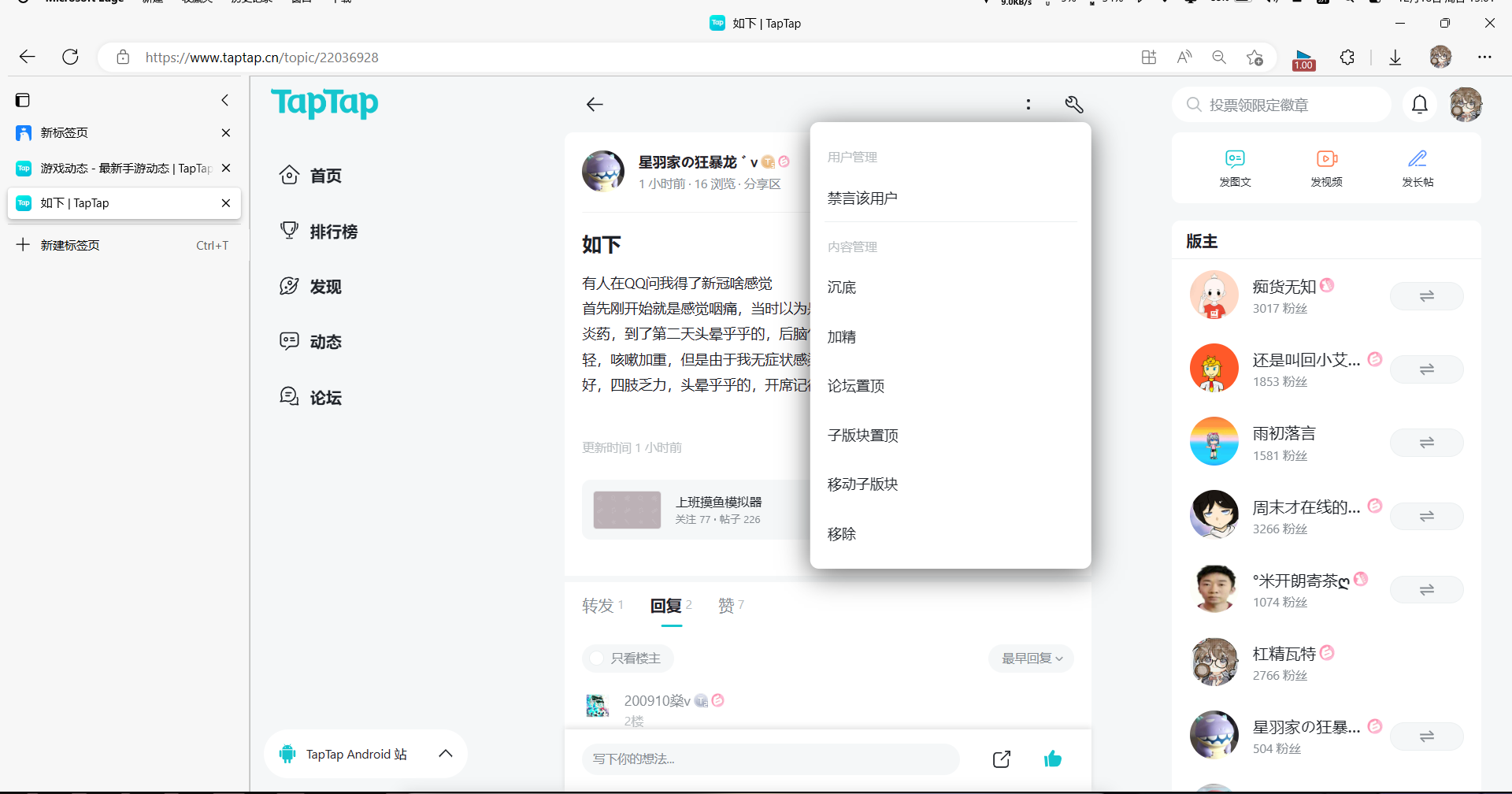Click the post back arrow
Viewport: 1512px width, 794px height.
click(x=595, y=104)
